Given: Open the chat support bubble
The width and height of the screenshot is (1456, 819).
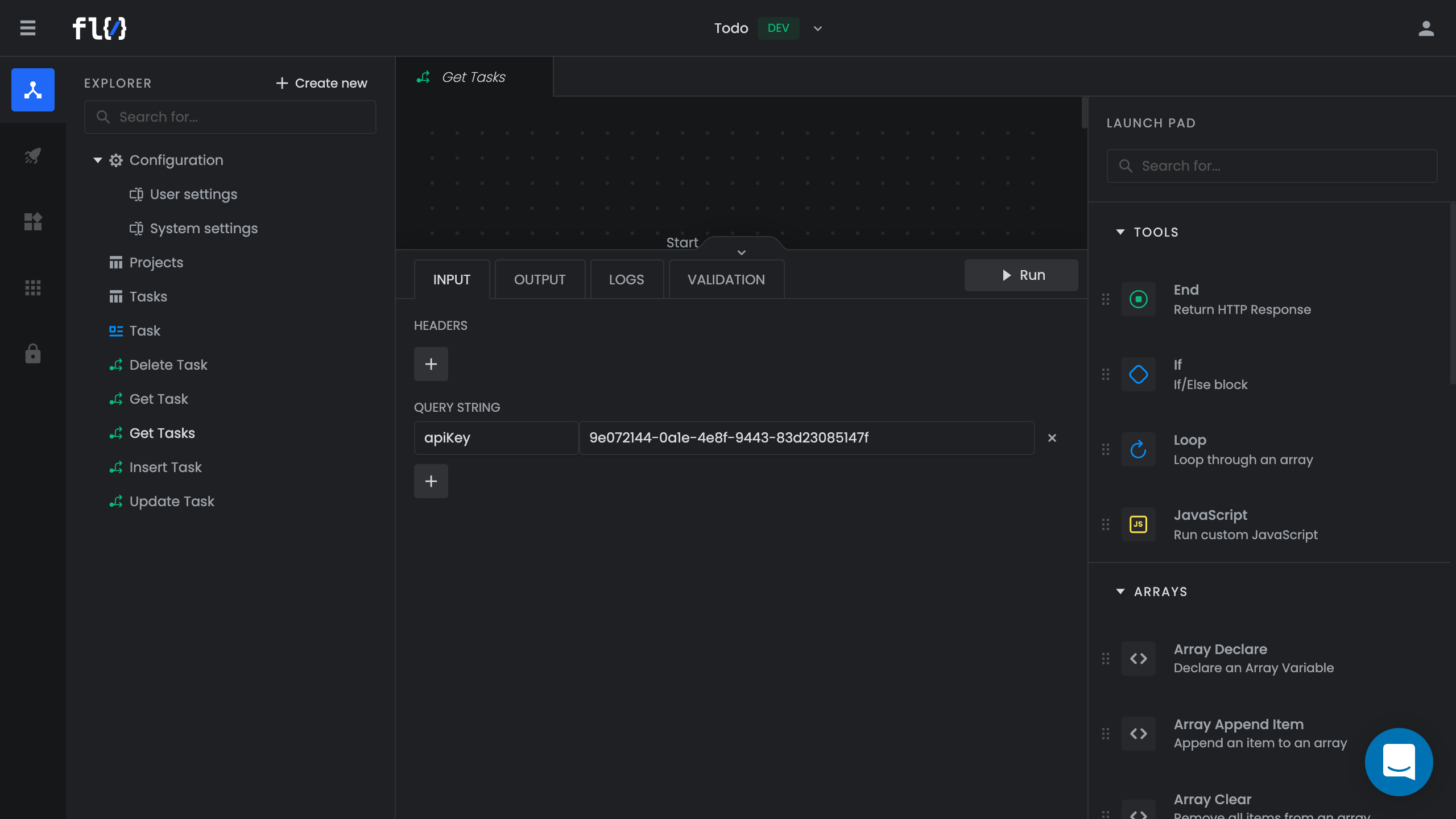Looking at the screenshot, I should (x=1399, y=762).
